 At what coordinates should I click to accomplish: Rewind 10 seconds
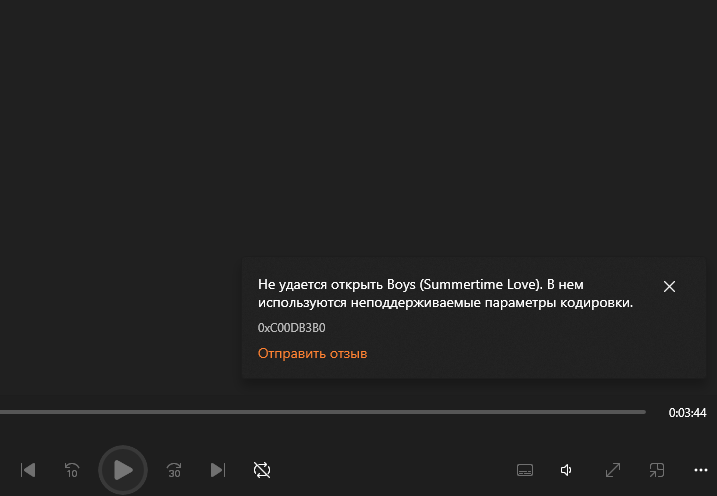pos(72,470)
